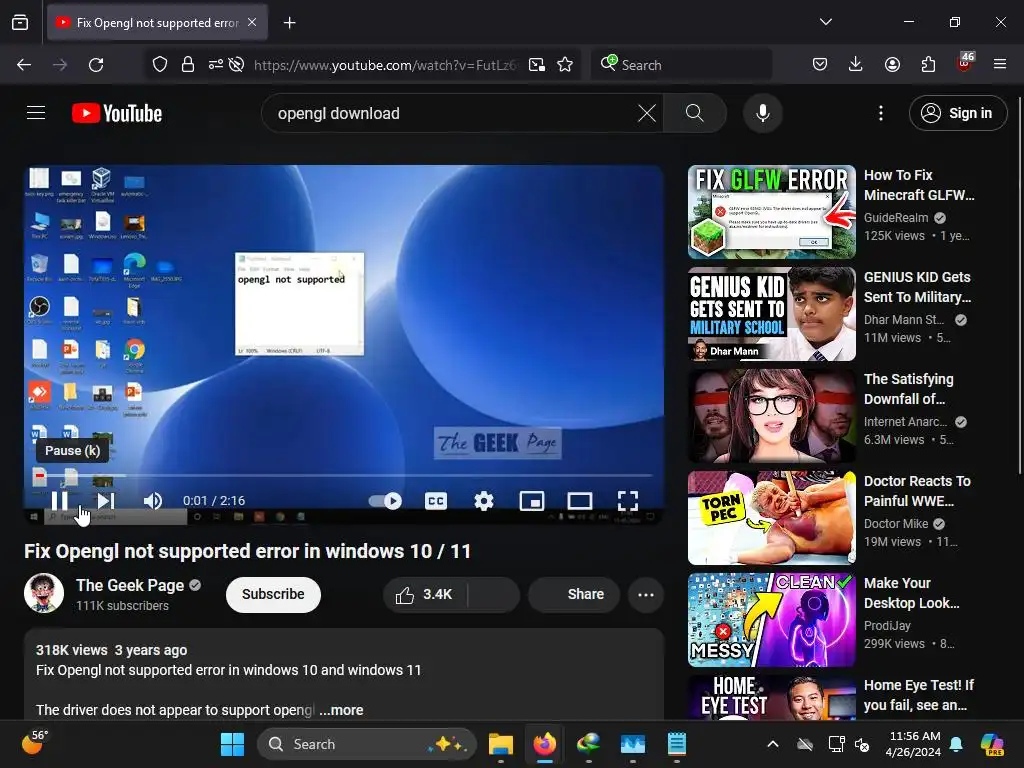The height and width of the screenshot is (768, 1024).
Task: Select the Fix Opengl not supported tab
Action: 157,23
